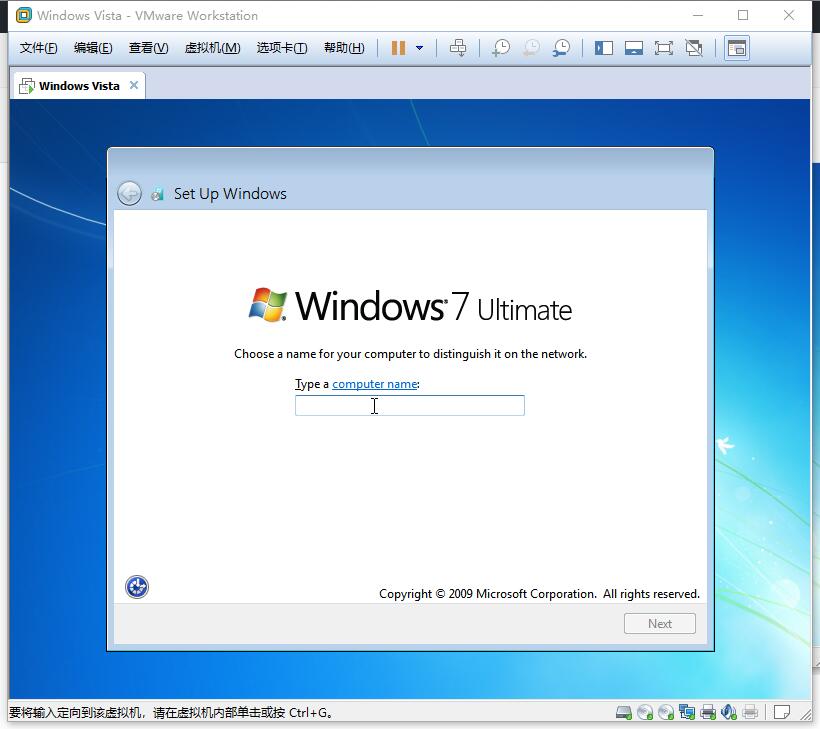This screenshot has height=729, width=820.
Task: Click Next in Set Up Windows
Action: [659, 623]
